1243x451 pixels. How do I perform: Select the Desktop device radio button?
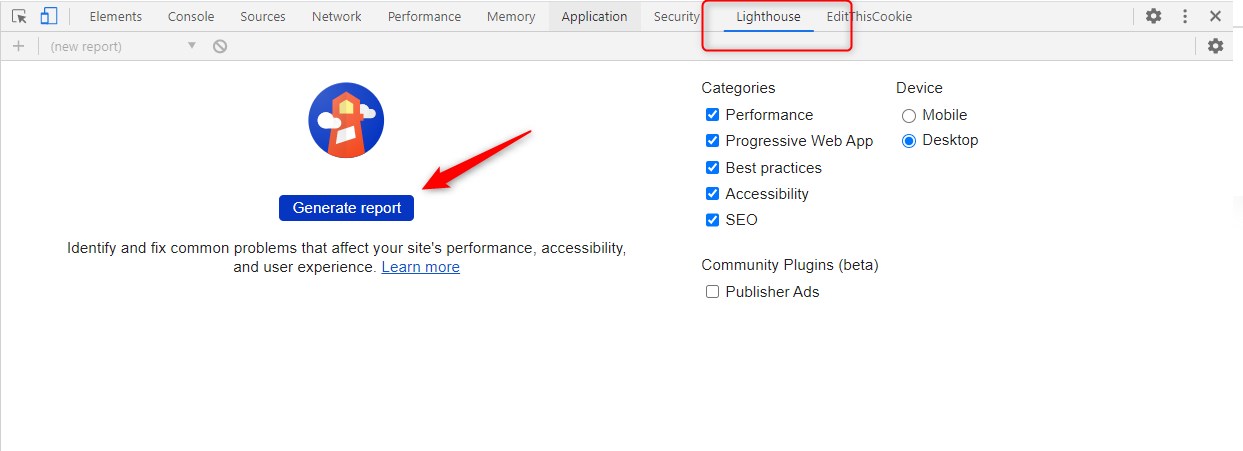909,141
